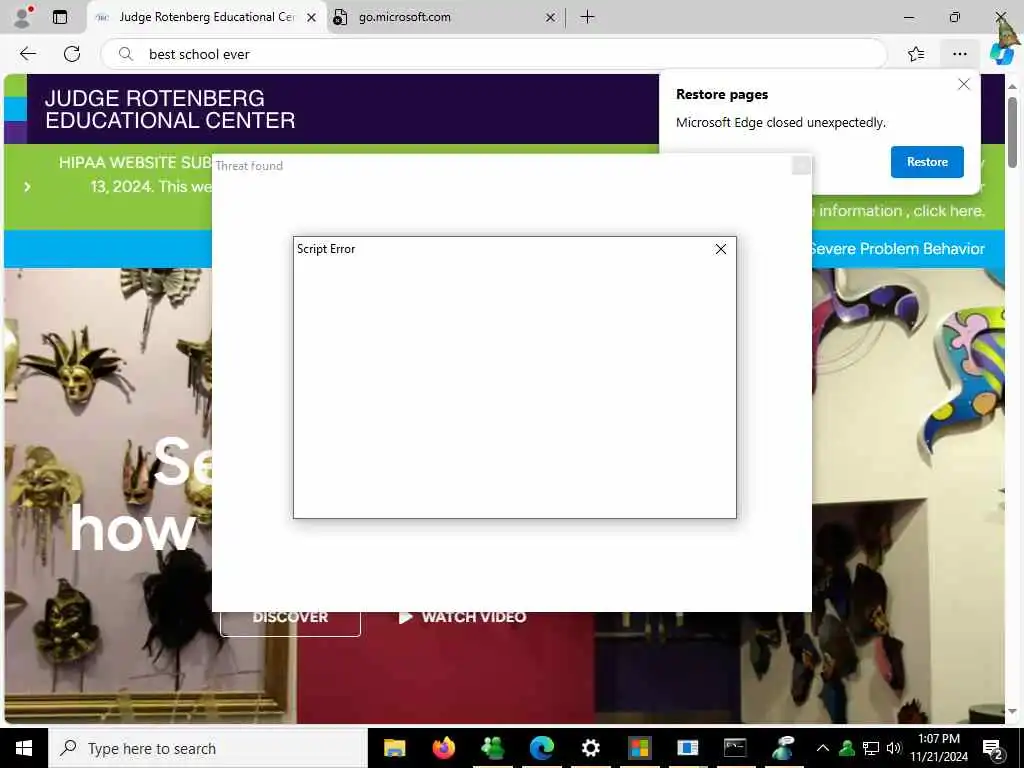Open the volume control tray icon
This screenshot has height=768, width=1024.
[x=894, y=748]
